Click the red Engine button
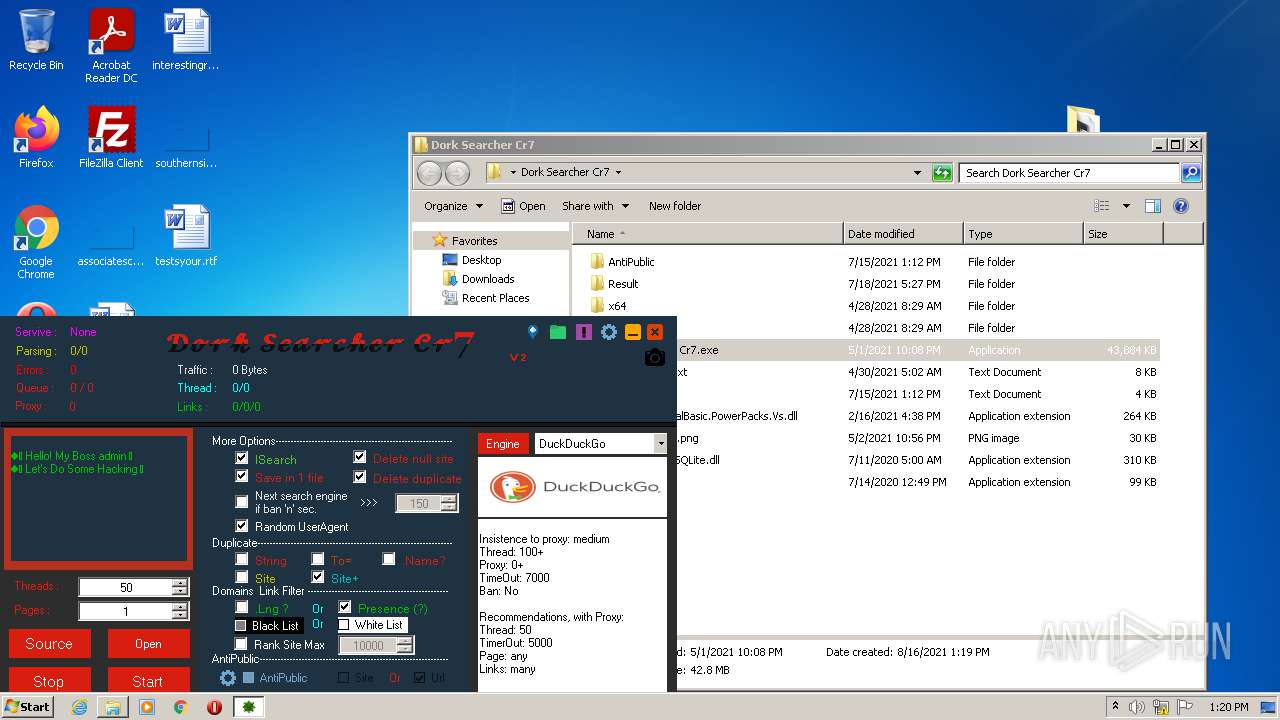Screen dimensions: 1280x720 click(x=503, y=443)
